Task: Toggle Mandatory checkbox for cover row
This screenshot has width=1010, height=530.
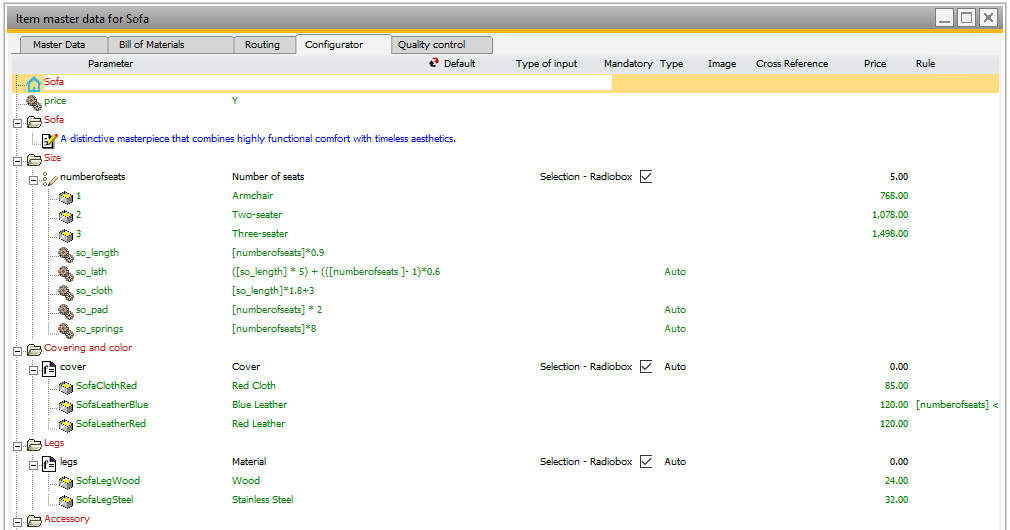Action: click(646, 367)
